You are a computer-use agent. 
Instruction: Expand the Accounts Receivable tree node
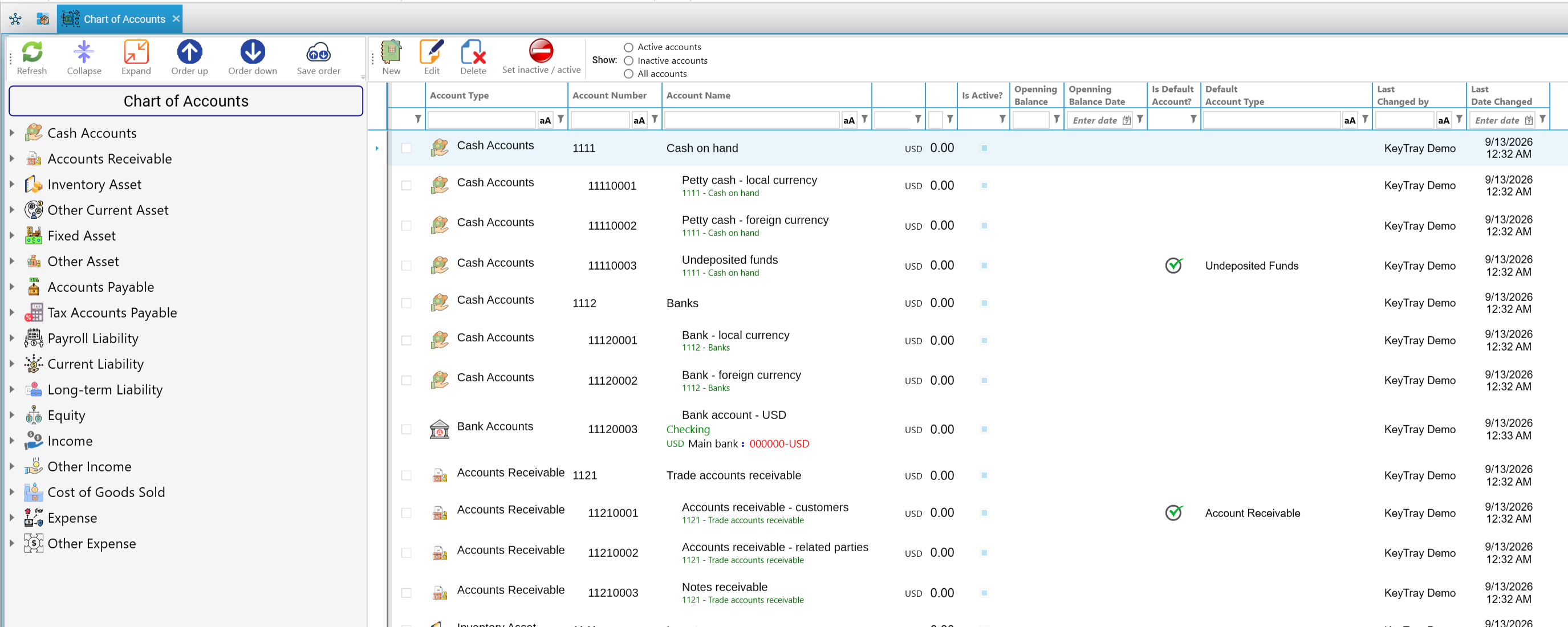pyautogui.click(x=11, y=158)
